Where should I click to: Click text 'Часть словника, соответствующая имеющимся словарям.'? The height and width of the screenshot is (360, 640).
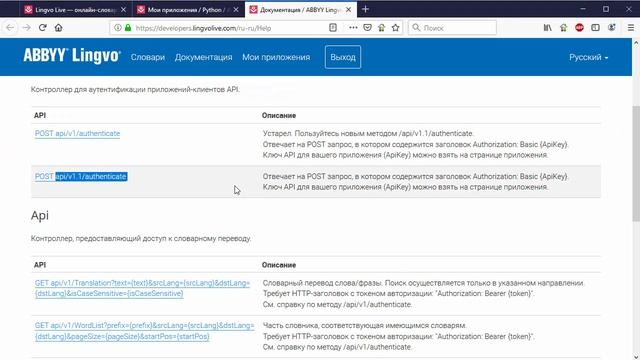click(364, 325)
